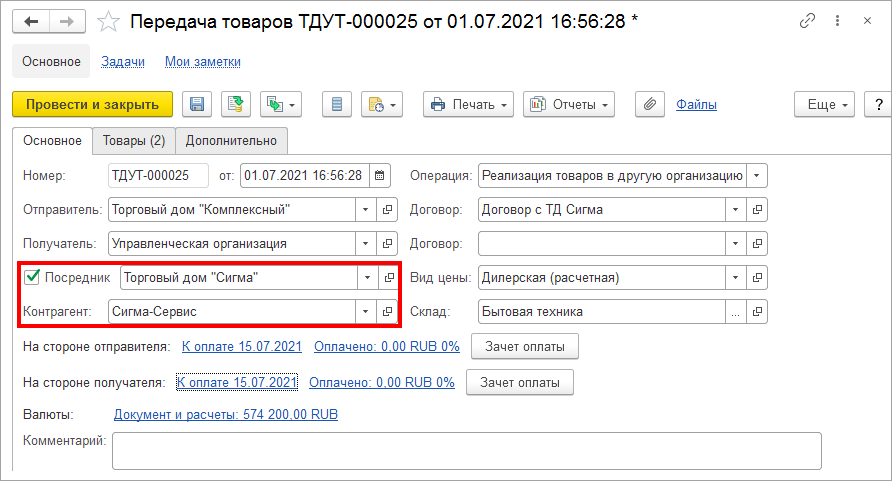Click the Провести и закрыть button

[x=92, y=104]
